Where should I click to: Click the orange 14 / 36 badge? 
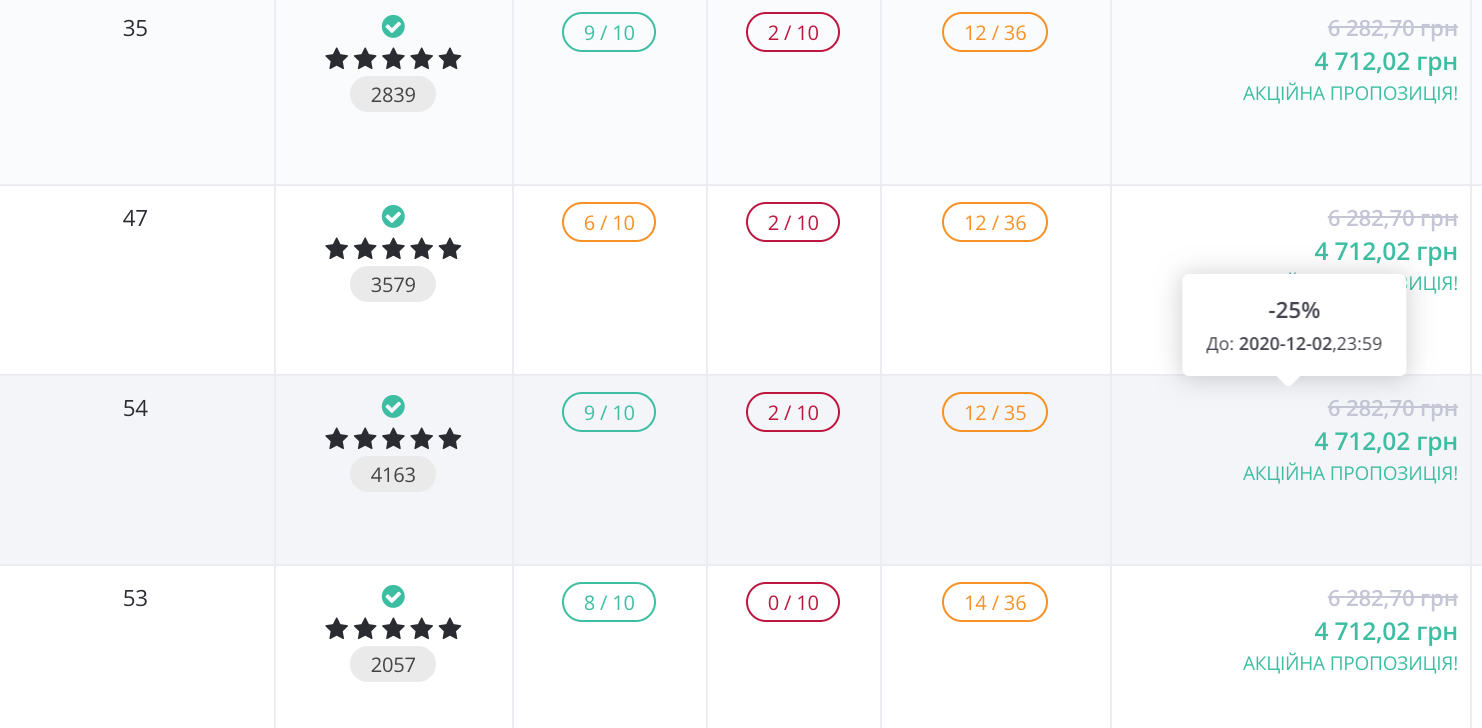(995, 602)
